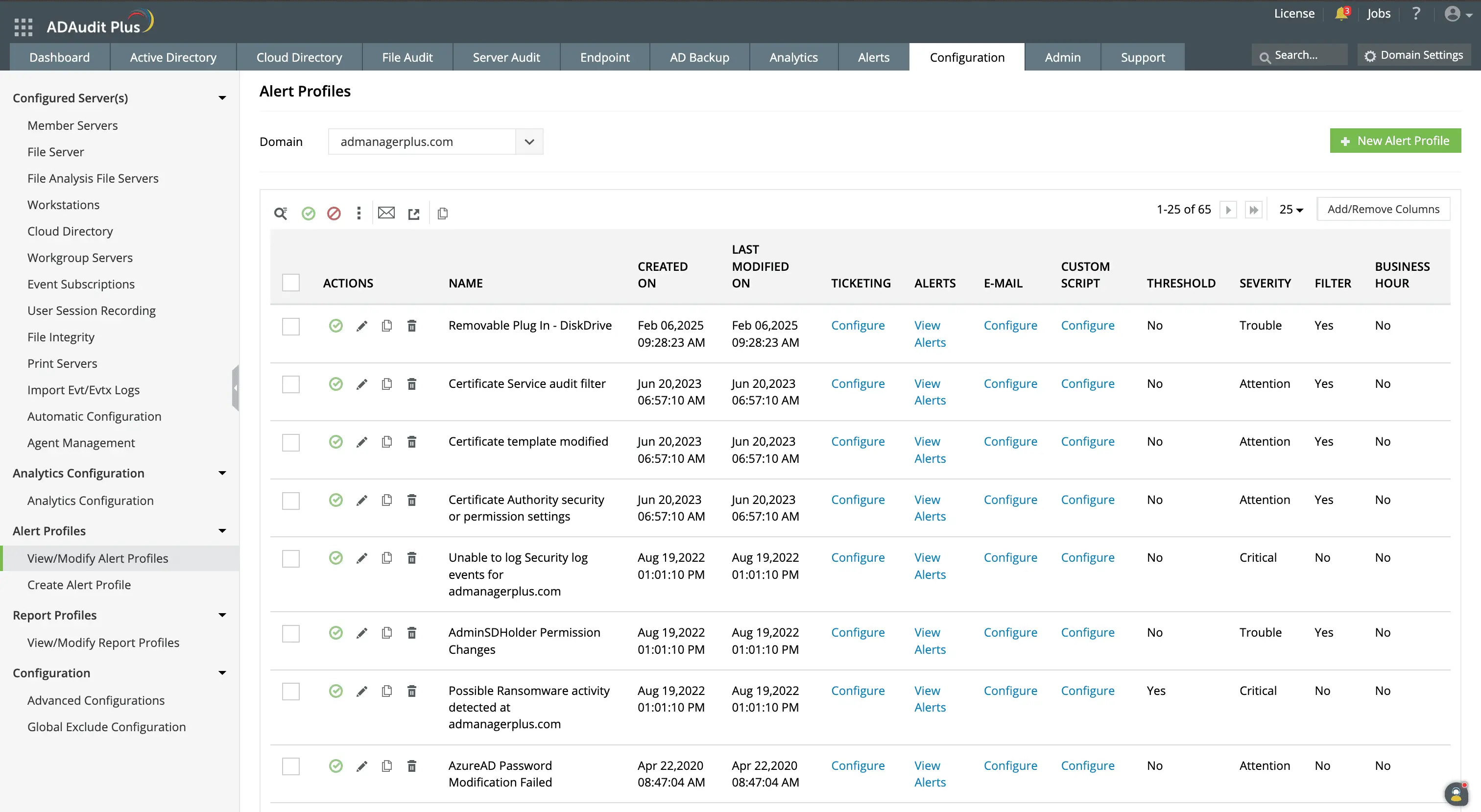Click the disable profiles red toolbar icon
The height and width of the screenshot is (812, 1481).
coord(334,214)
